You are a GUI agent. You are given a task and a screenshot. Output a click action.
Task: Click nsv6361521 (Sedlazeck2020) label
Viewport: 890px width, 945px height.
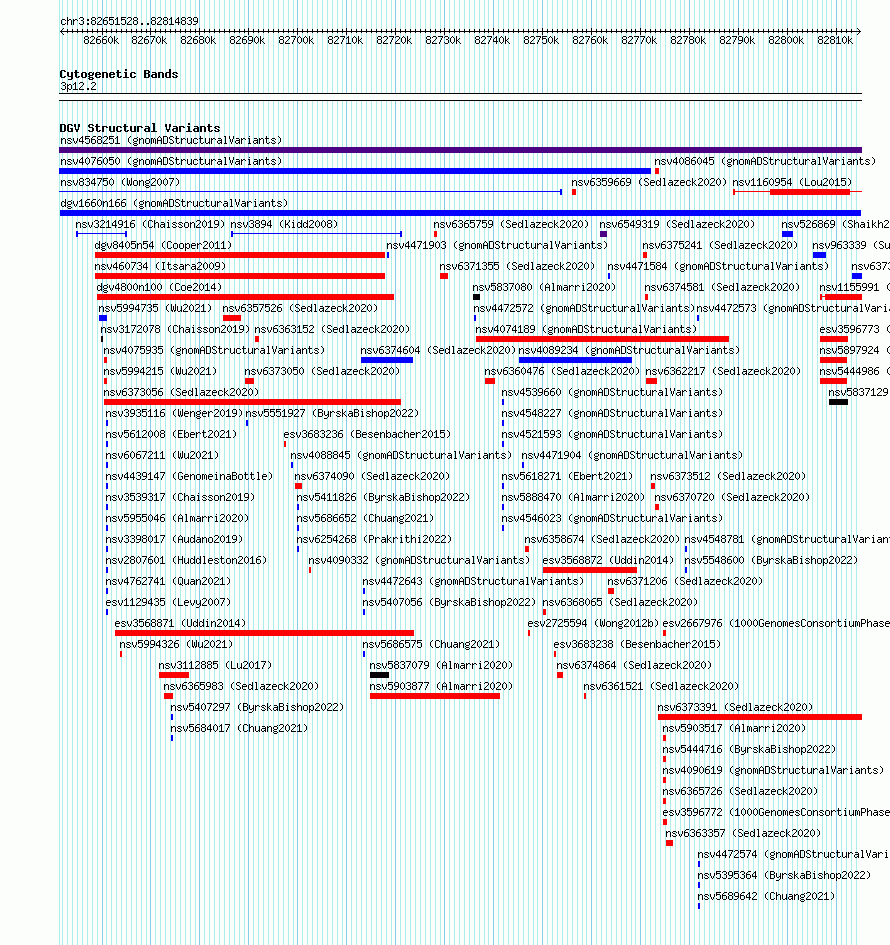(661, 686)
